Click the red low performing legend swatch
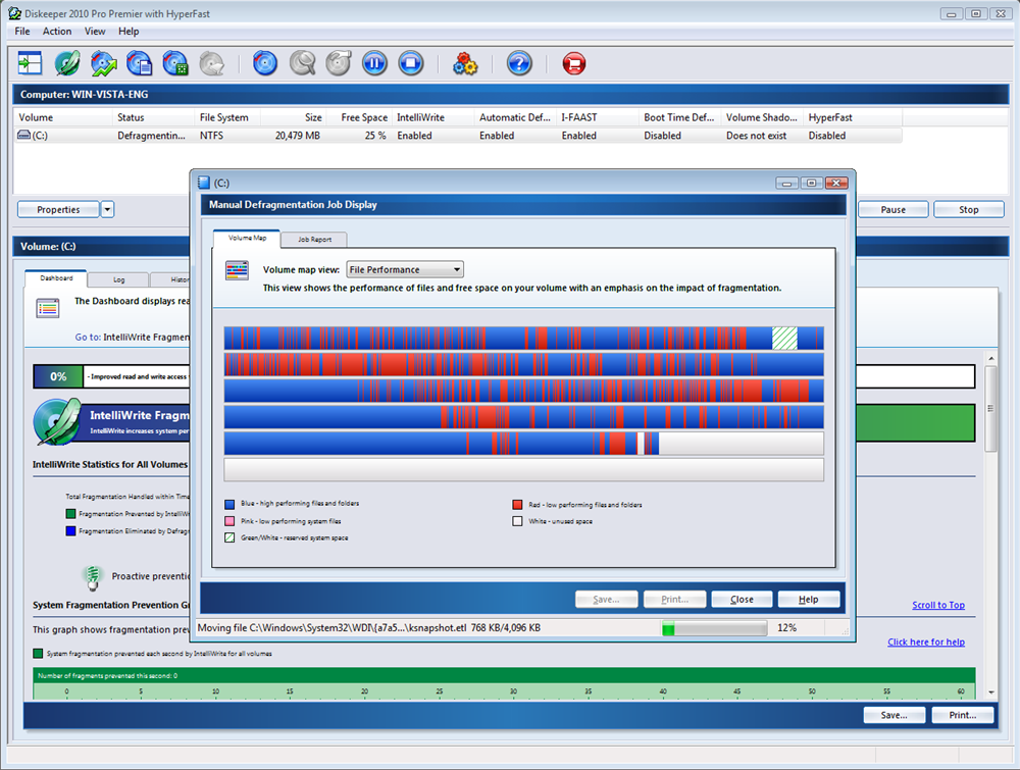Viewport: 1020px width, 770px height. point(517,505)
